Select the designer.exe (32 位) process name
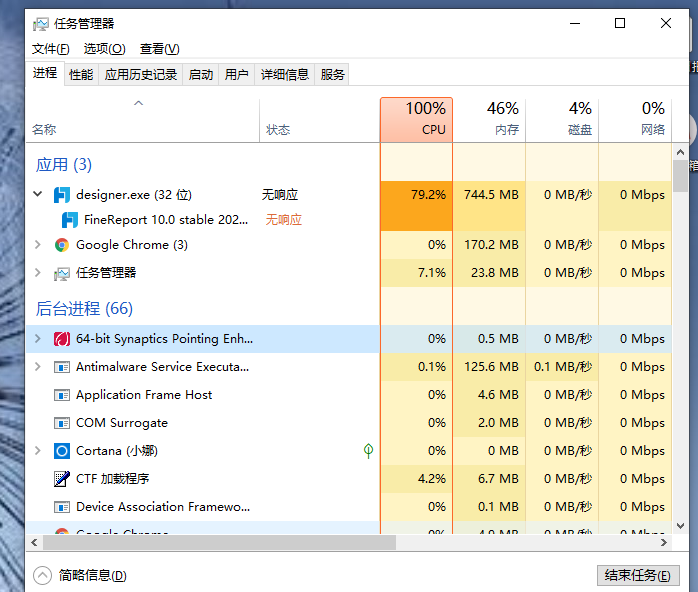698x592 pixels. 134,195
